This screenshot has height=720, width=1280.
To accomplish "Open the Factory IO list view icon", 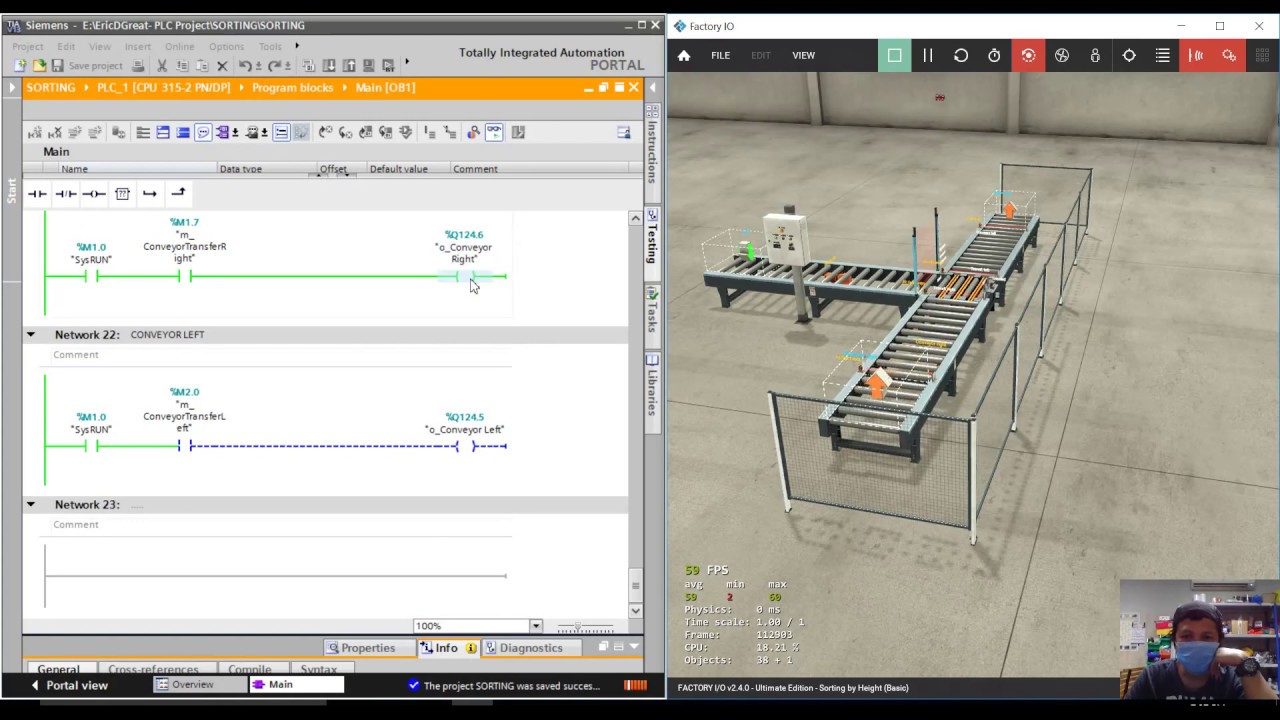I will (1162, 55).
